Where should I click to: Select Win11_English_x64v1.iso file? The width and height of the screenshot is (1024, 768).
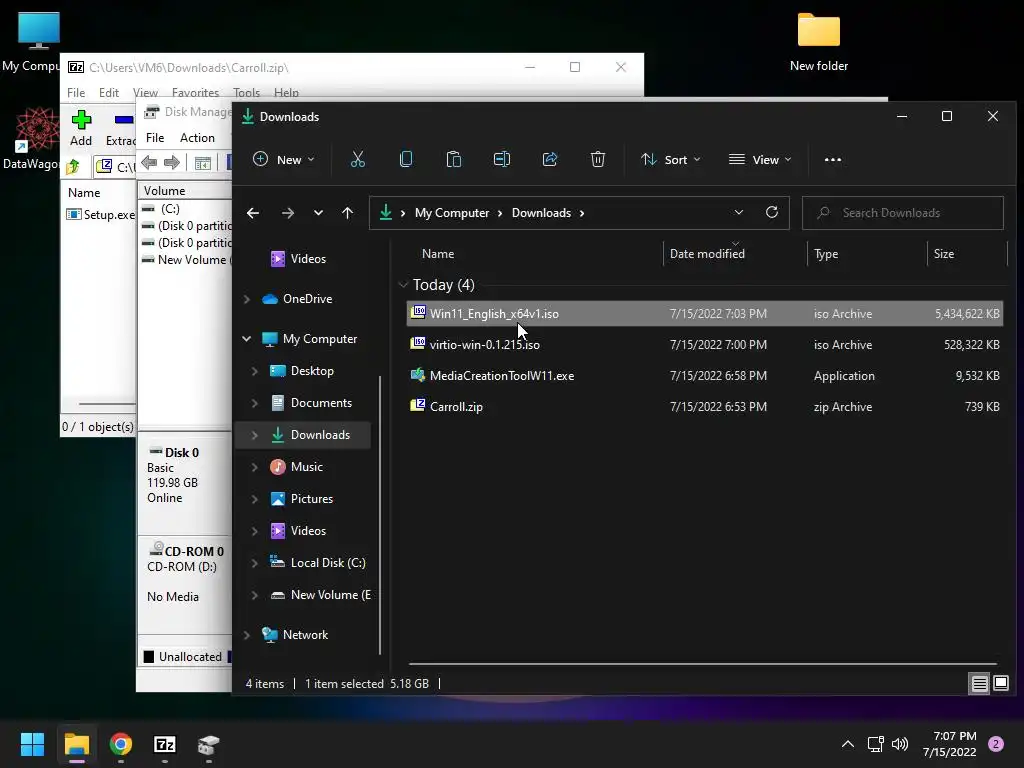point(704,313)
